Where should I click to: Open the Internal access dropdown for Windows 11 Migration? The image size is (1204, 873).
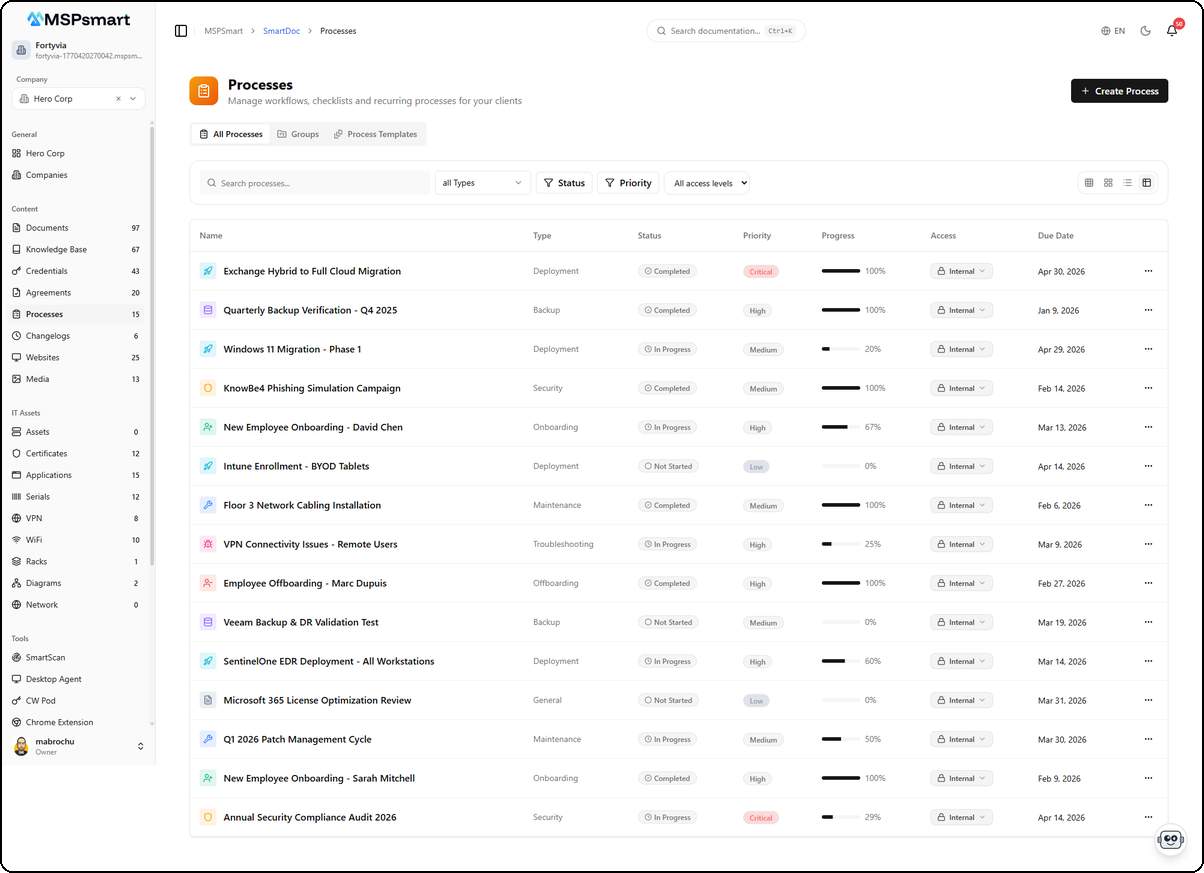(x=960, y=349)
